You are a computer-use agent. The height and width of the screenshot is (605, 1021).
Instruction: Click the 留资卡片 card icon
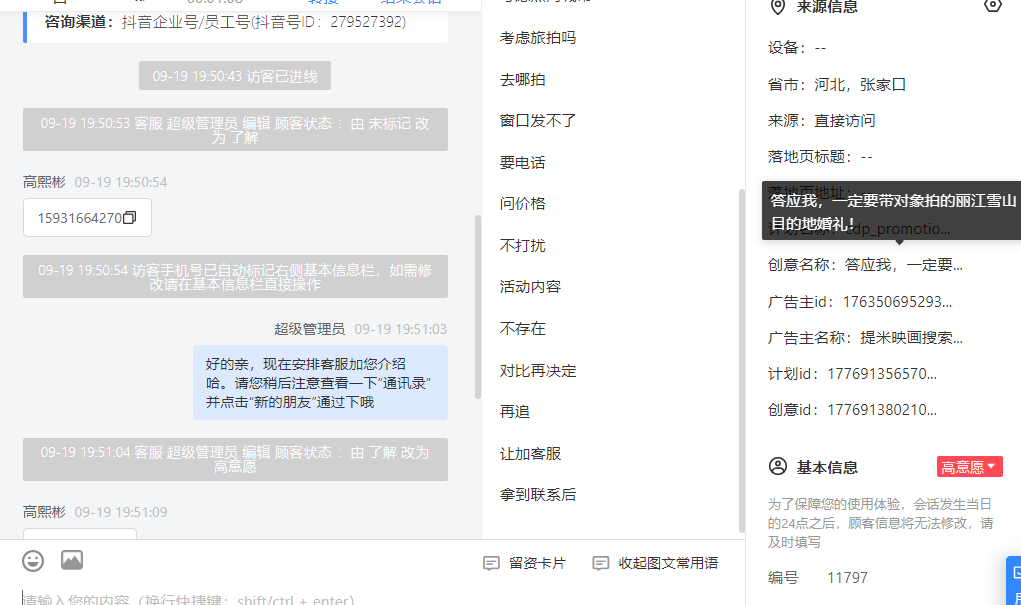(491, 563)
